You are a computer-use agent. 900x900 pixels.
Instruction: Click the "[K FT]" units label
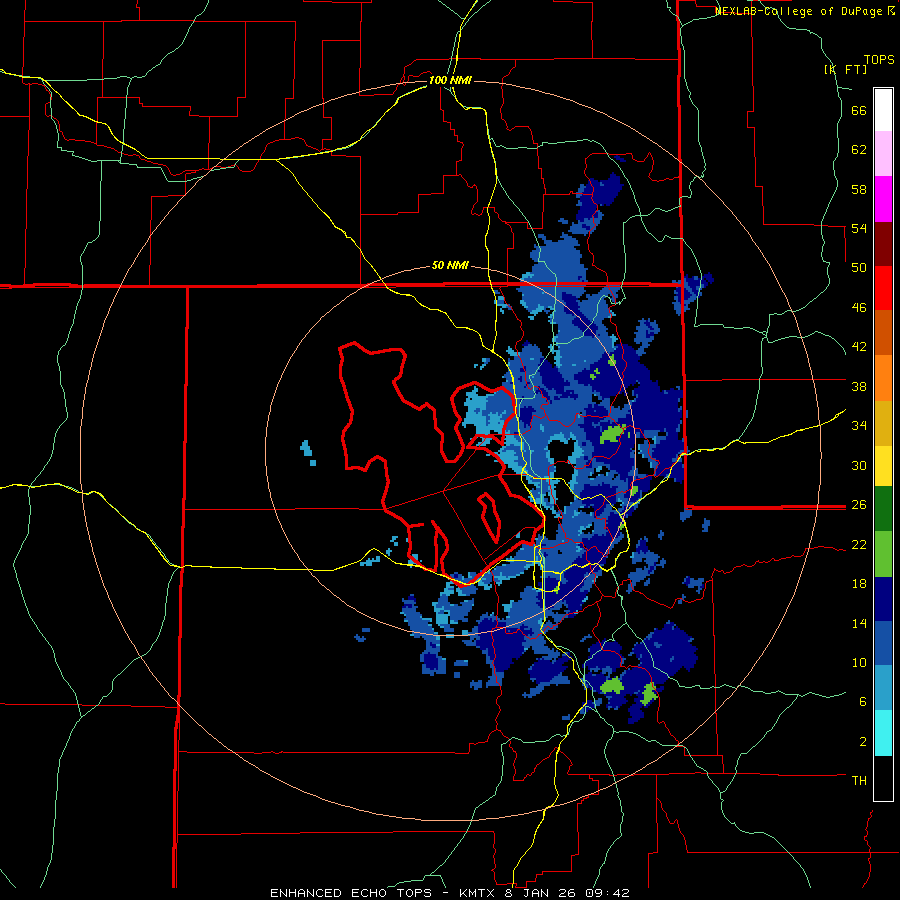(x=845, y=69)
